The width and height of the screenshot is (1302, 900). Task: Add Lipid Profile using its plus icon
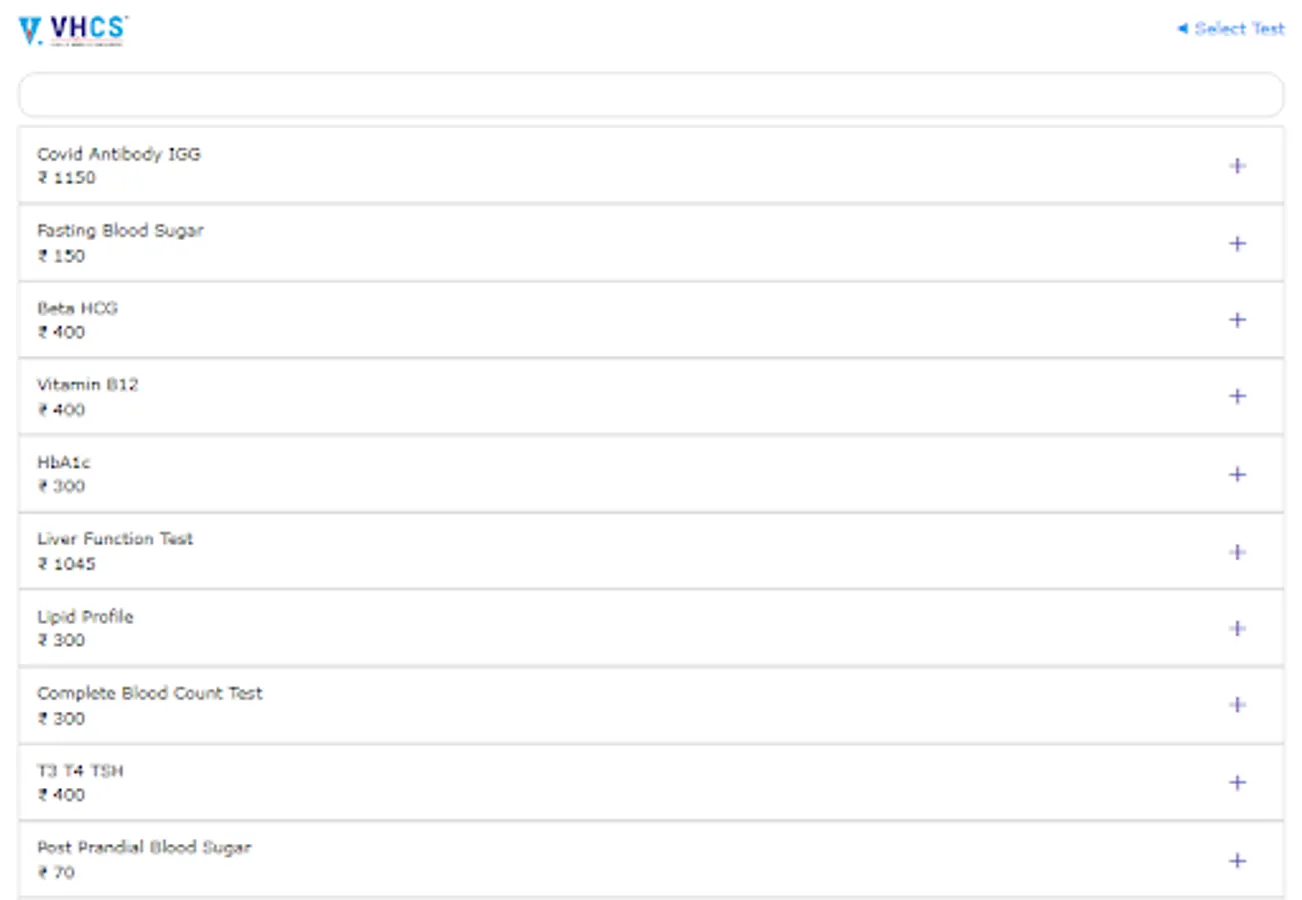[1237, 628]
